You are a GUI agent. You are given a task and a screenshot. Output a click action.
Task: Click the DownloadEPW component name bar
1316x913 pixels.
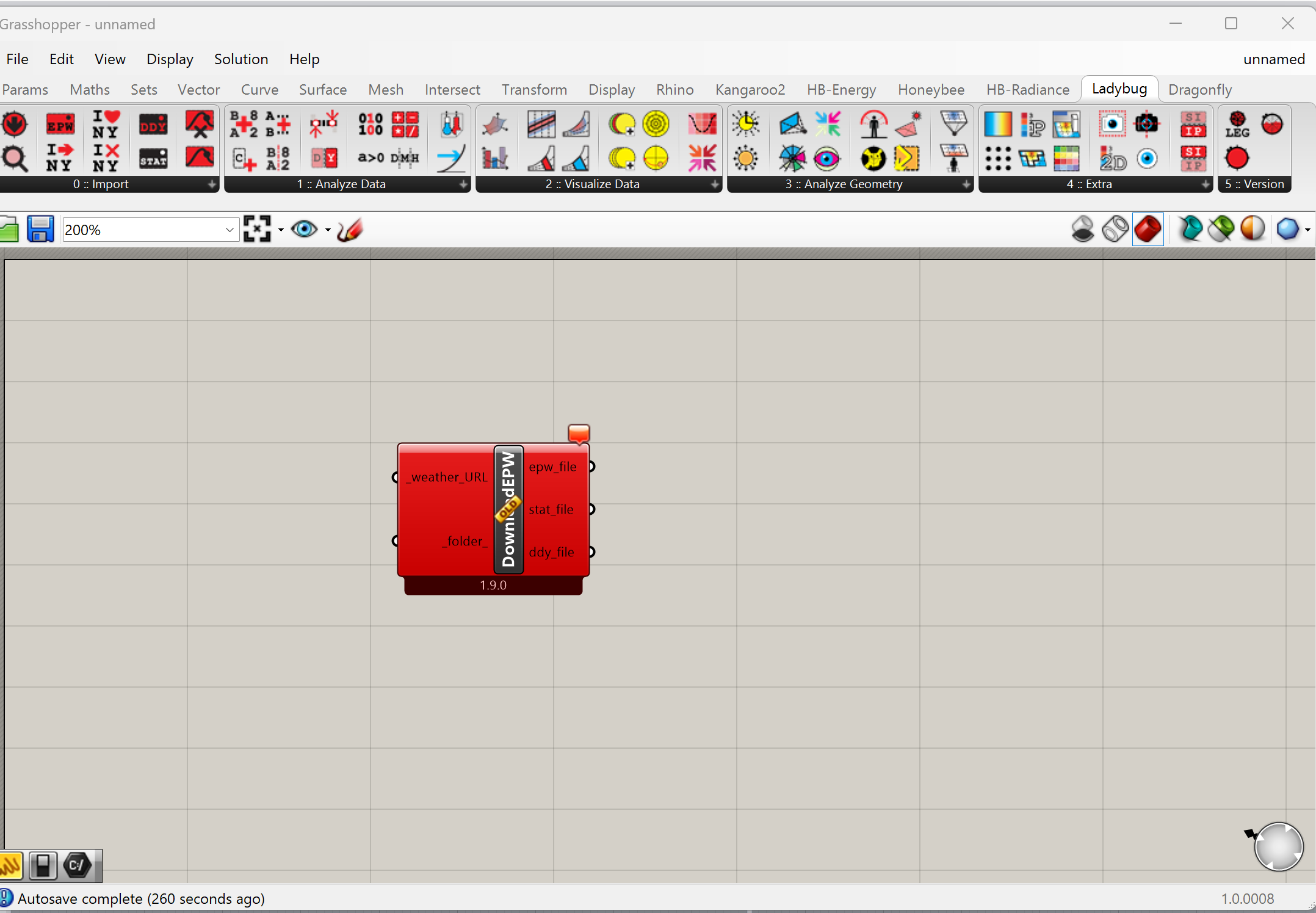click(x=508, y=510)
